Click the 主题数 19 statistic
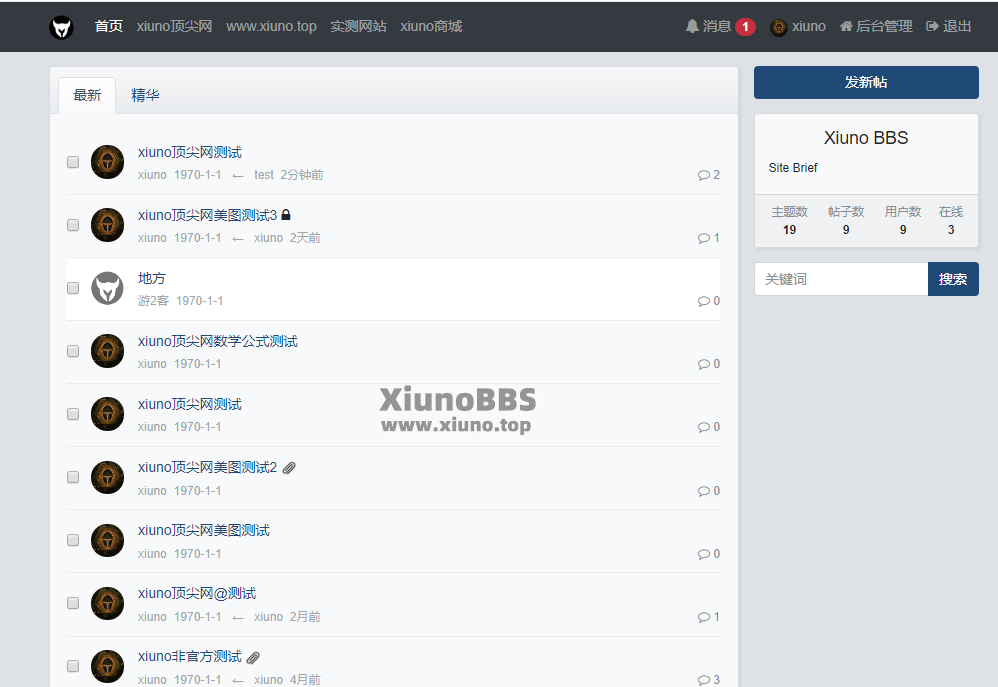Image resolution: width=998 pixels, height=687 pixels. click(x=789, y=220)
